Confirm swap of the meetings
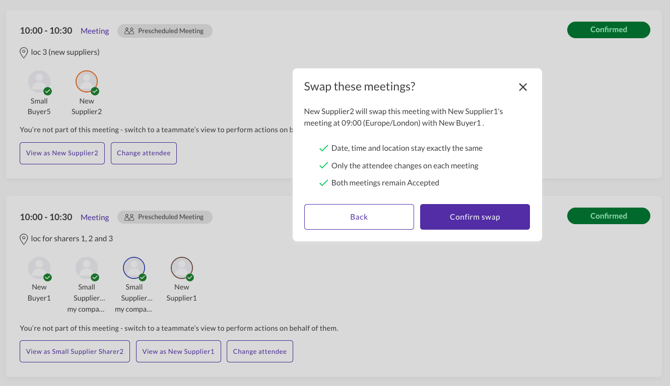 (x=475, y=217)
